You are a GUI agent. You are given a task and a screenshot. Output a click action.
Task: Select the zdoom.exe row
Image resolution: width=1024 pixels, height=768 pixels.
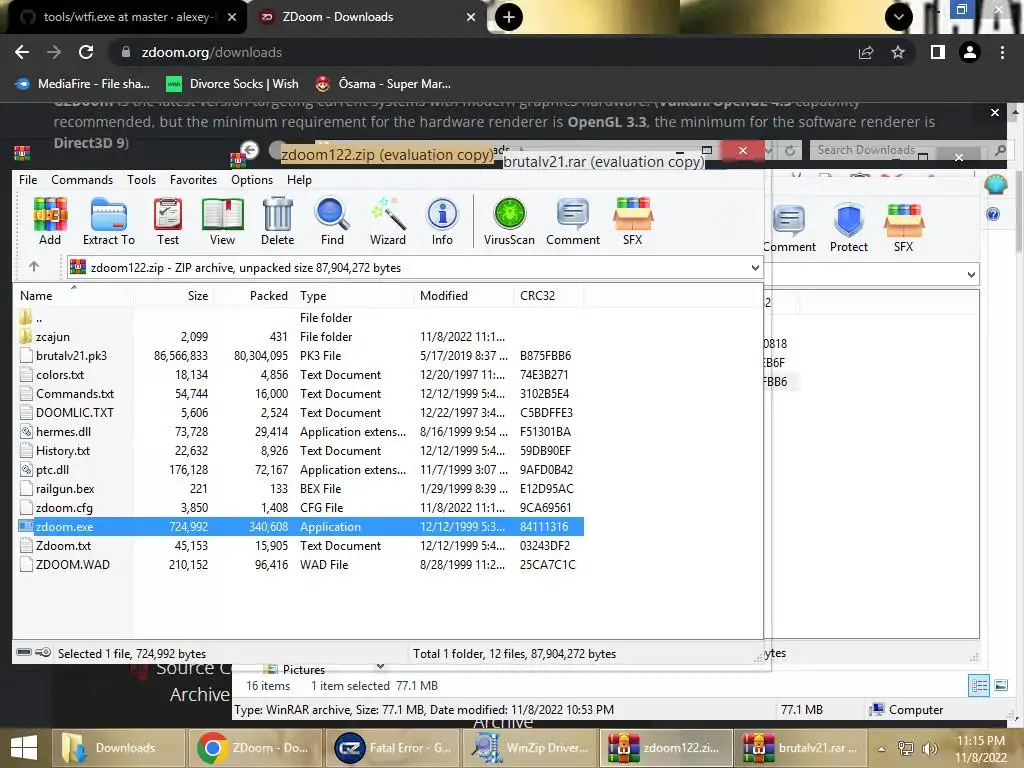tap(300, 526)
